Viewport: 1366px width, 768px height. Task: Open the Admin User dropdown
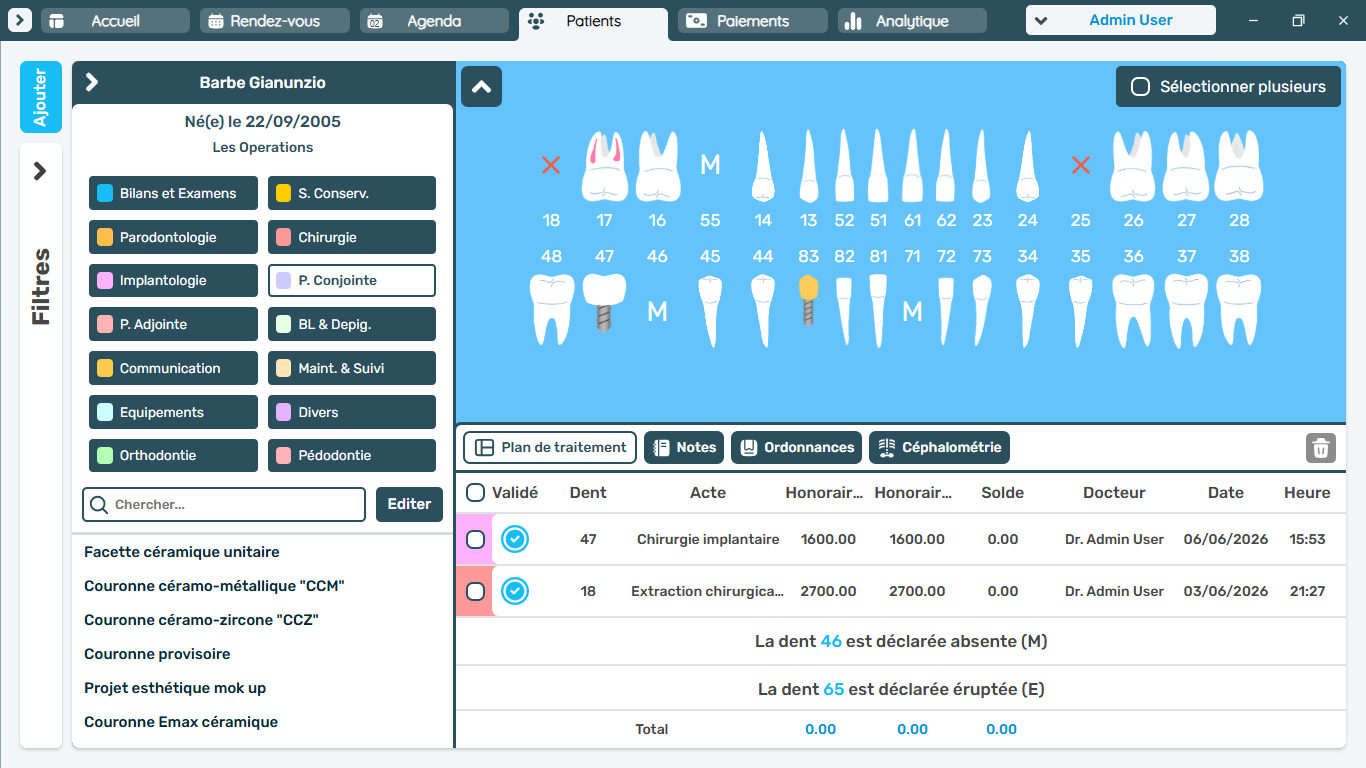1121,20
